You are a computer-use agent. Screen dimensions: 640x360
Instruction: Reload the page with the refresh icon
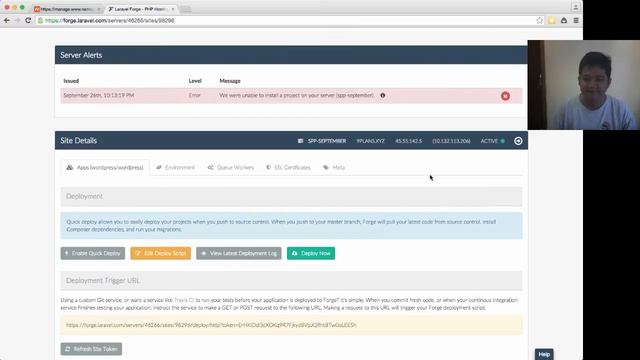tap(28, 20)
